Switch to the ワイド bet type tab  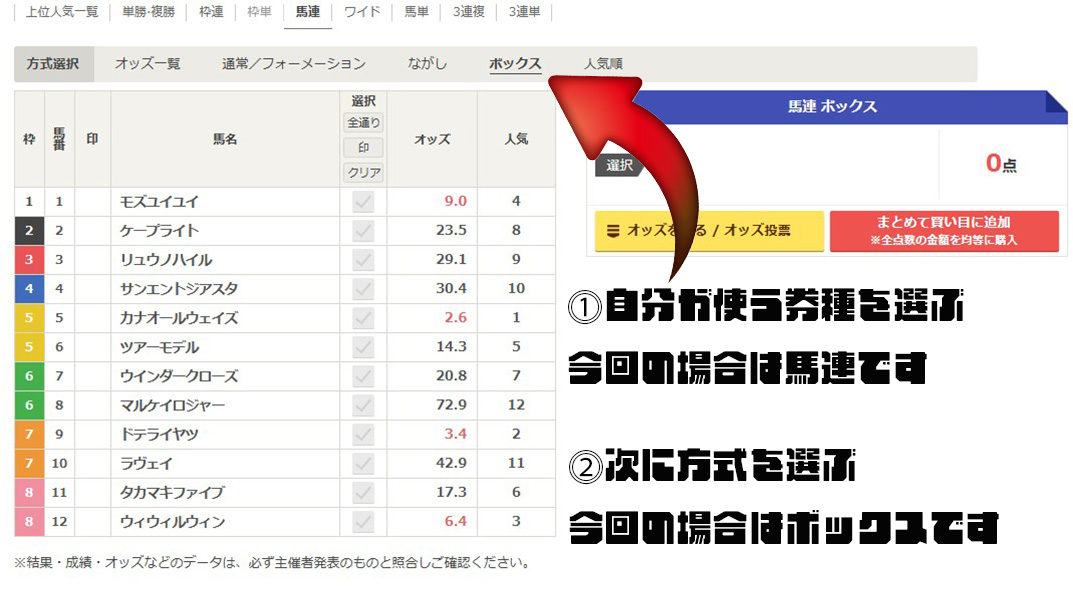click(x=361, y=12)
